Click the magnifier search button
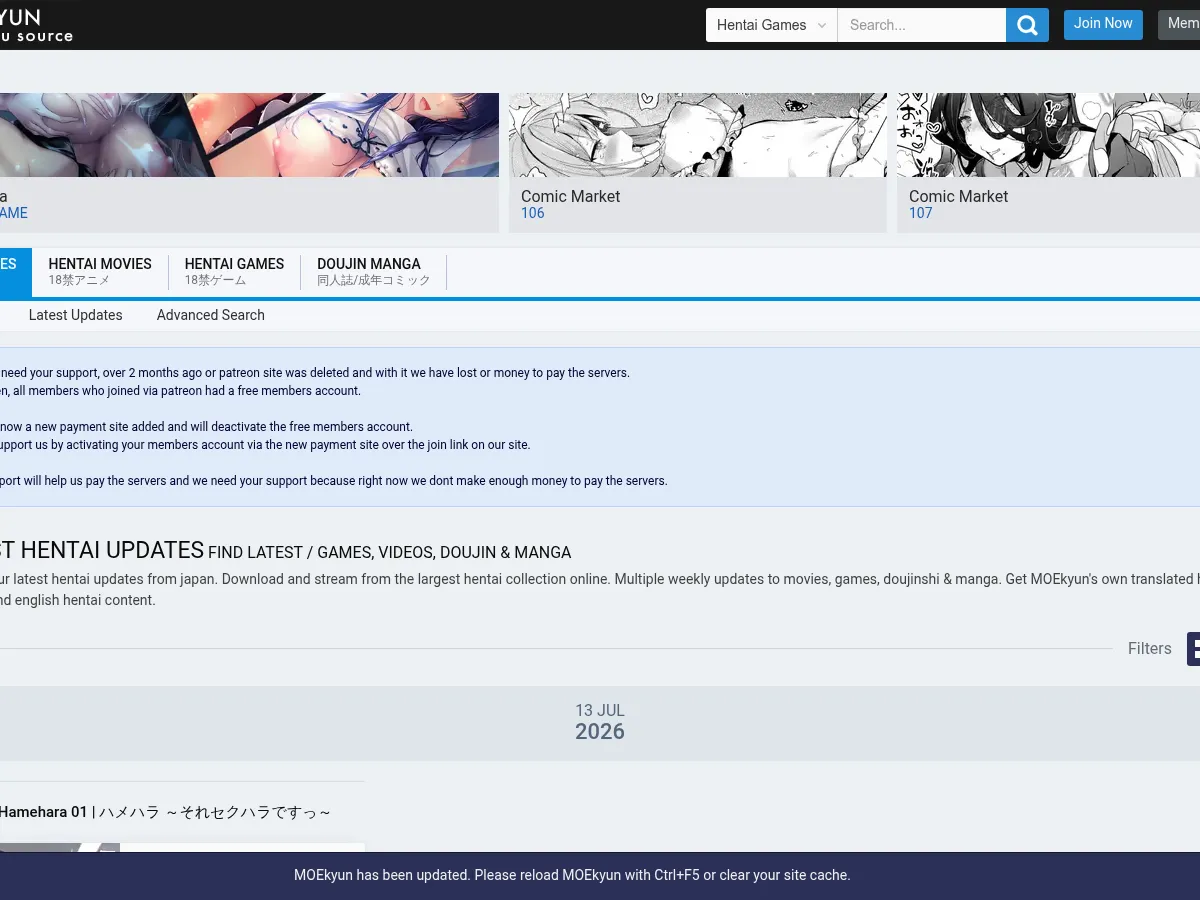This screenshot has width=1200, height=900. click(1027, 25)
